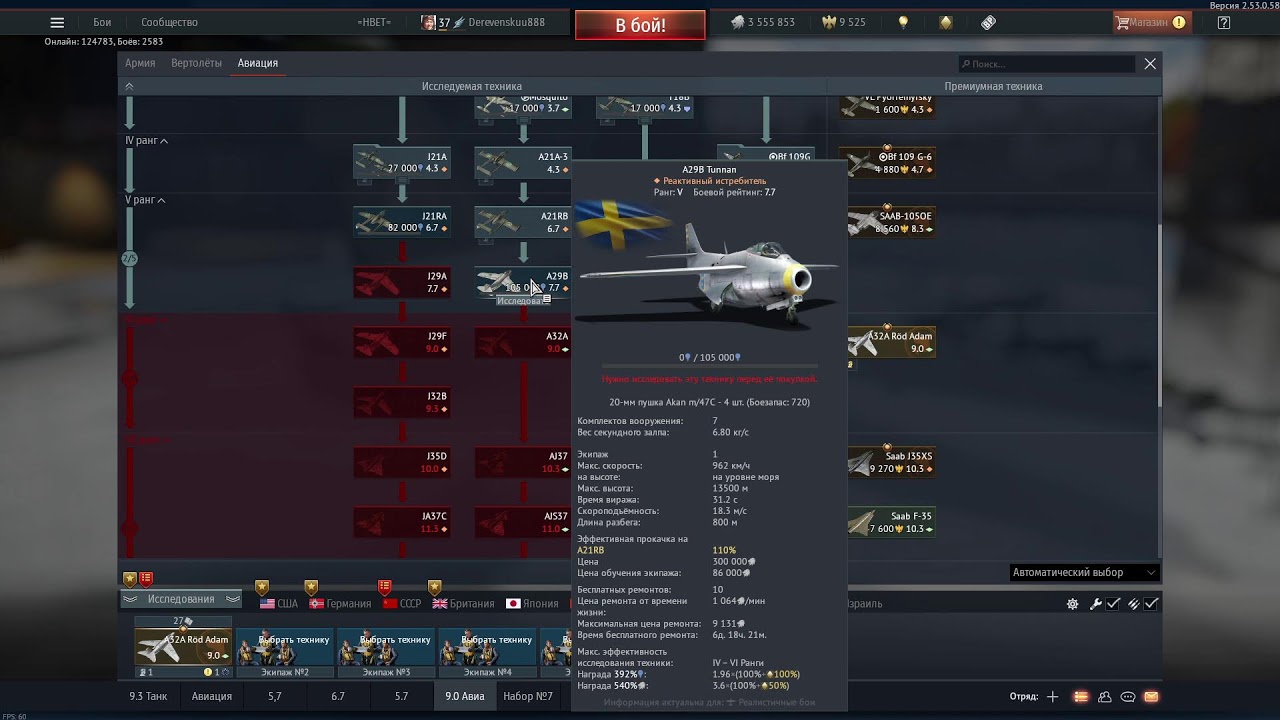Screen dimensions: 1280x720
Task: Switch to the Армия tab
Action: (140, 63)
